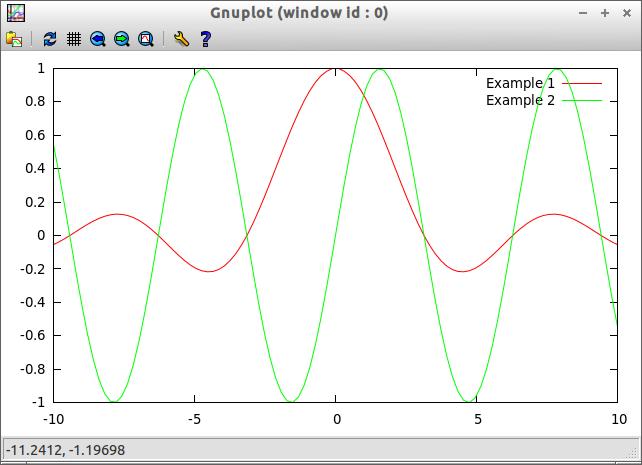The height and width of the screenshot is (465, 642).
Task: Open help via the question mark icon
Action: [205, 39]
